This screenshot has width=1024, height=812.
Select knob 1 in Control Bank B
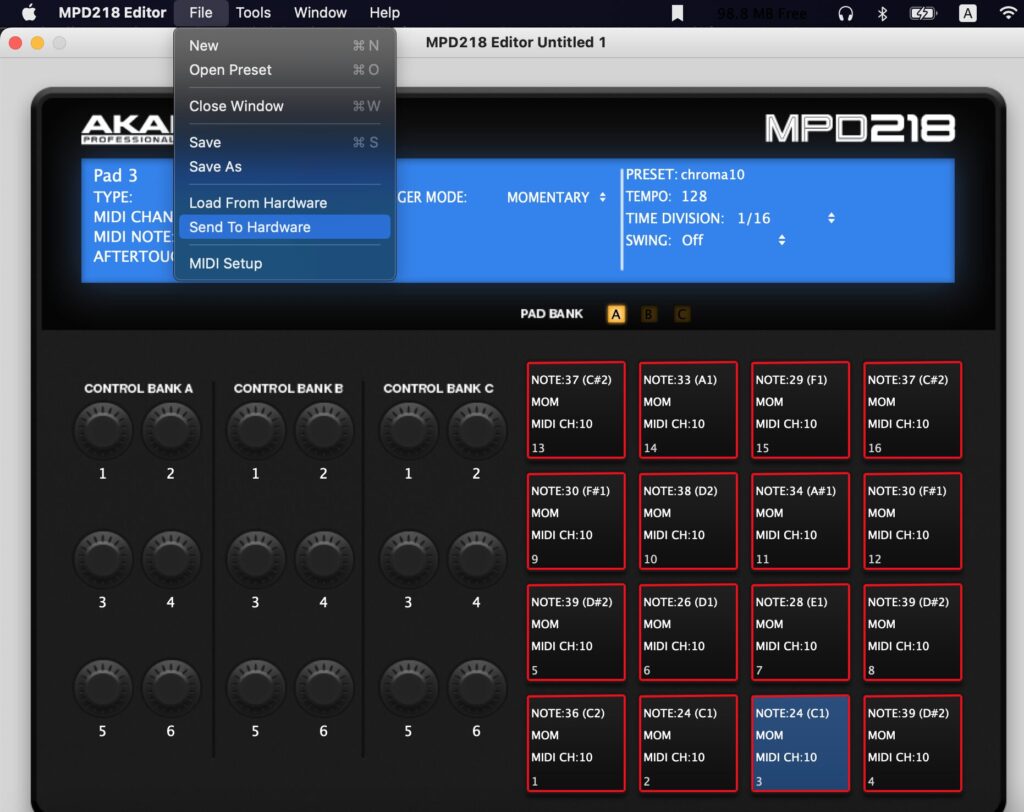click(x=255, y=430)
